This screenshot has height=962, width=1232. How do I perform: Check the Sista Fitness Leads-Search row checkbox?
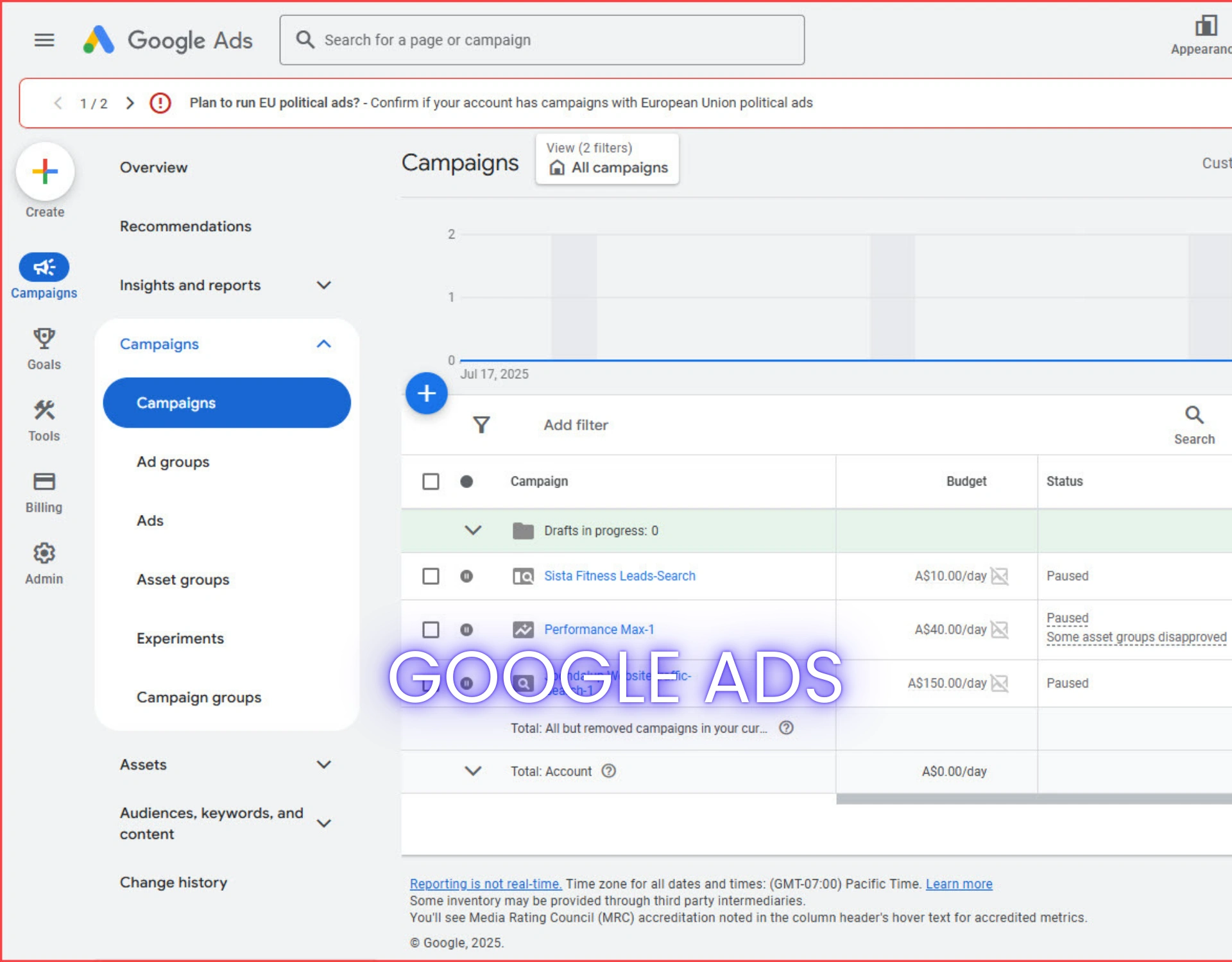pyautogui.click(x=431, y=576)
